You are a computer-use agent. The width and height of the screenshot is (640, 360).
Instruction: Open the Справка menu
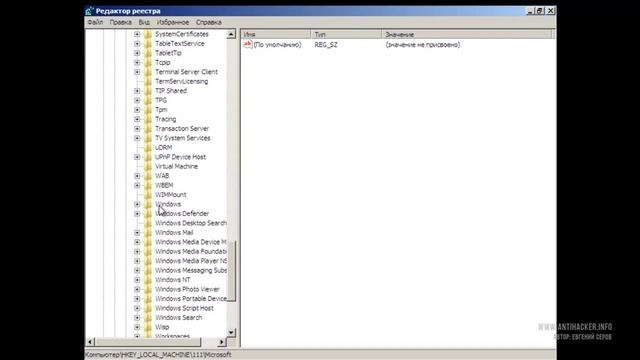pyautogui.click(x=209, y=22)
